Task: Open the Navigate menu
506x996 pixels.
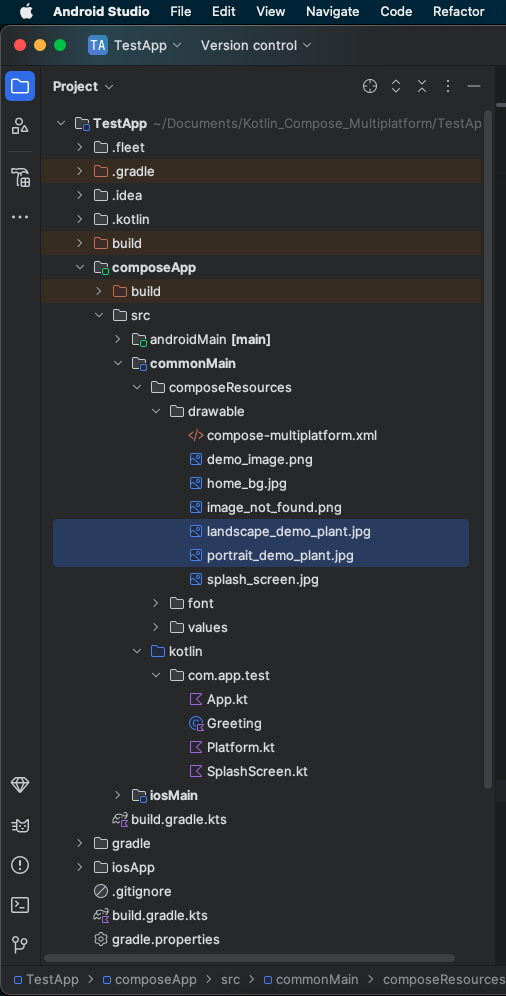Action: pos(333,11)
